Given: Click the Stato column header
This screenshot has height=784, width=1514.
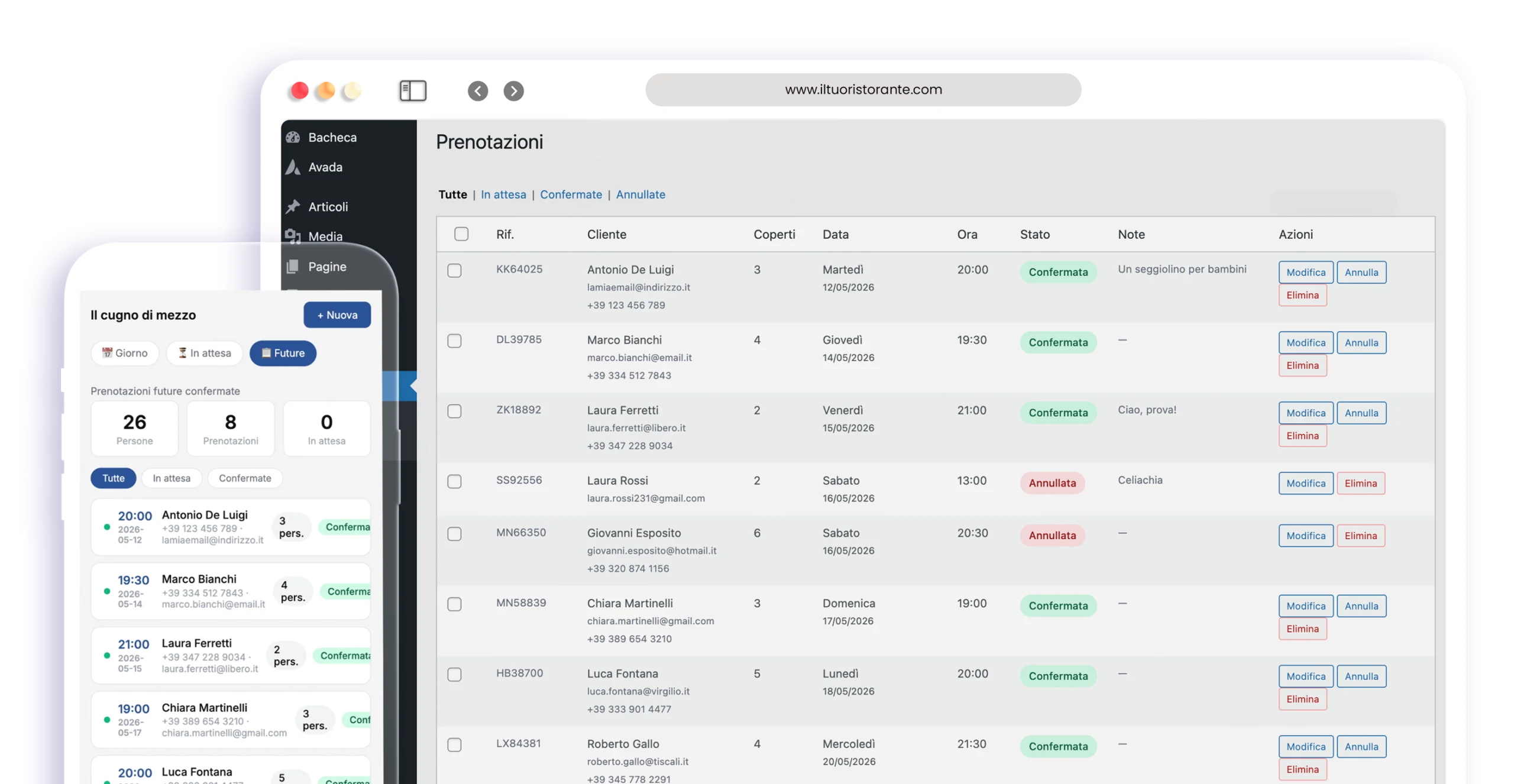Looking at the screenshot, I should (1034, 234).
